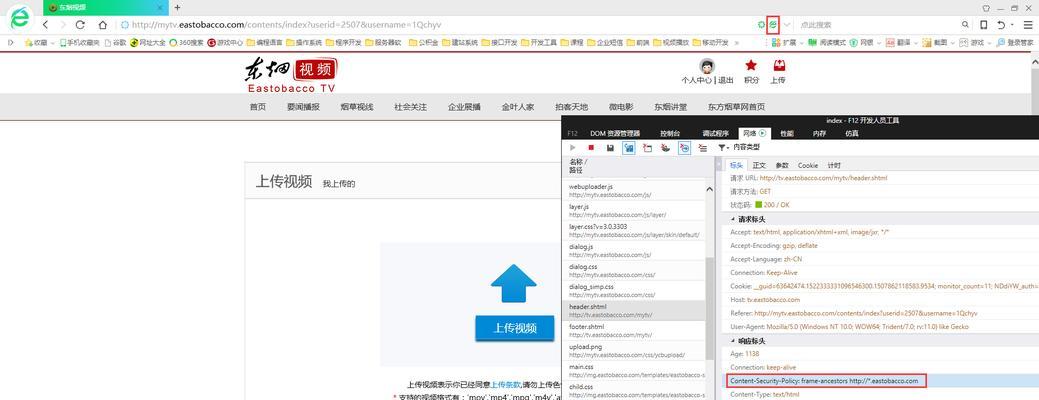Open the browser home page icon
This screenshot has height=400, width=1039.
103,25
